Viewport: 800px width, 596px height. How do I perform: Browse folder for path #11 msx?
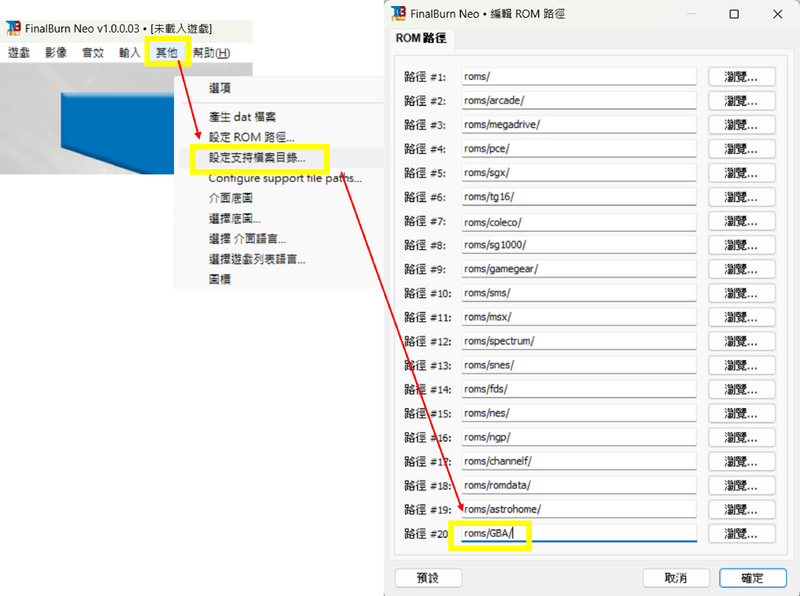point(742,317)
